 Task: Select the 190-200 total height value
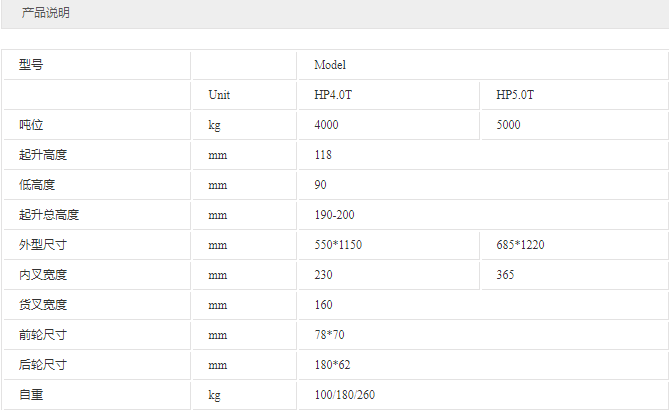click(x=334, y=215)
